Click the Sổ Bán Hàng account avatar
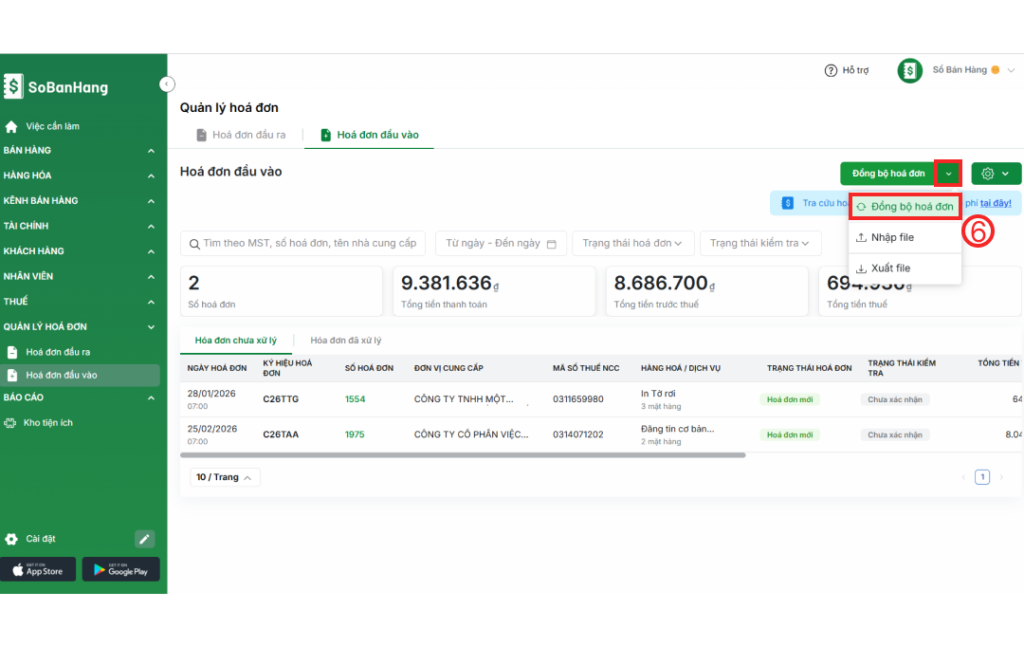1024x647 pixels. tap(909, 71)
